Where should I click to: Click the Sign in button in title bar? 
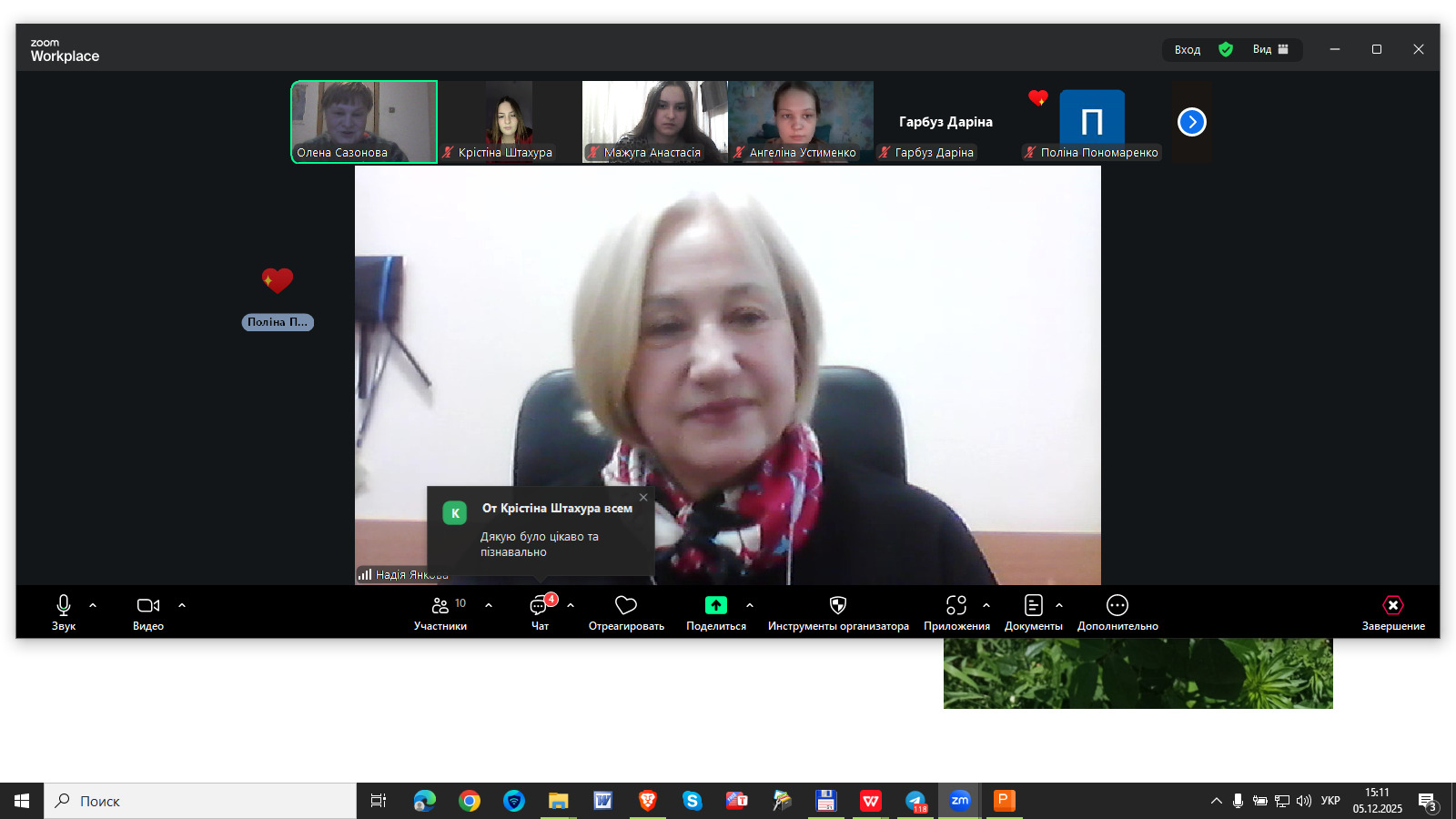tap(1187, 49)
